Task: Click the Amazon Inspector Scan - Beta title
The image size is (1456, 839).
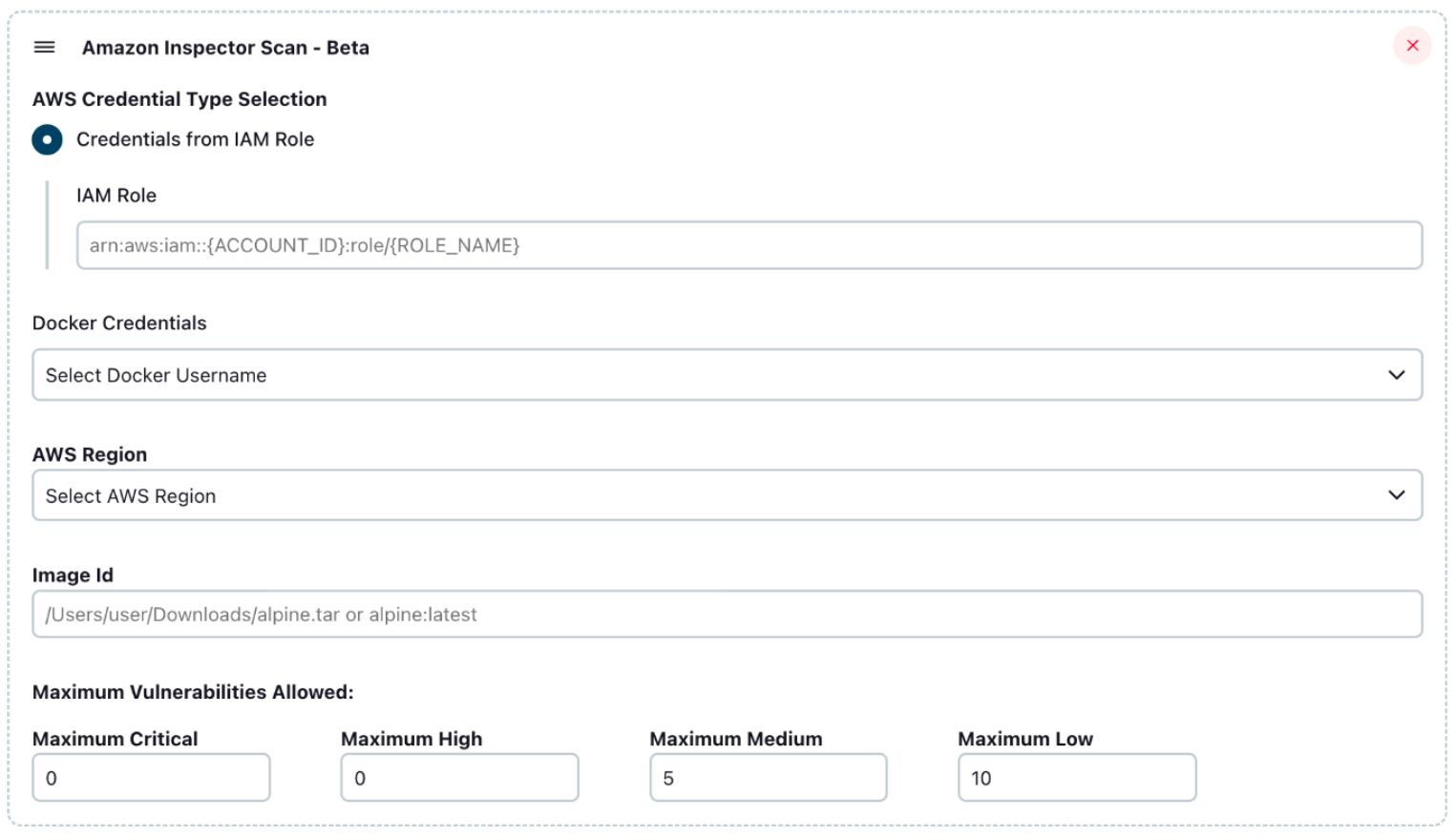Action: pyautogui.click(x=225, y=47)
